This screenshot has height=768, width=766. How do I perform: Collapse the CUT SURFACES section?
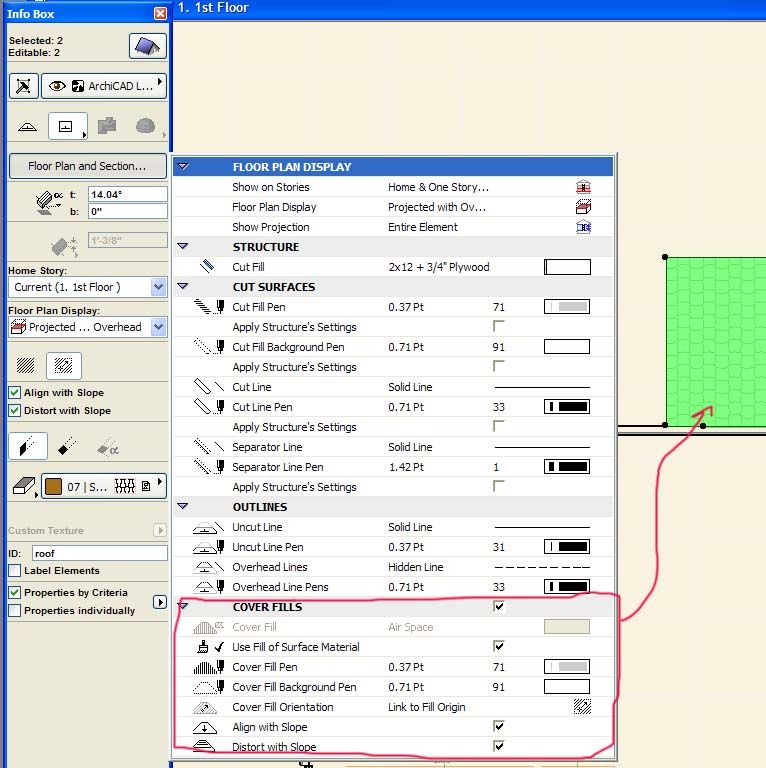tap(183, 286)
